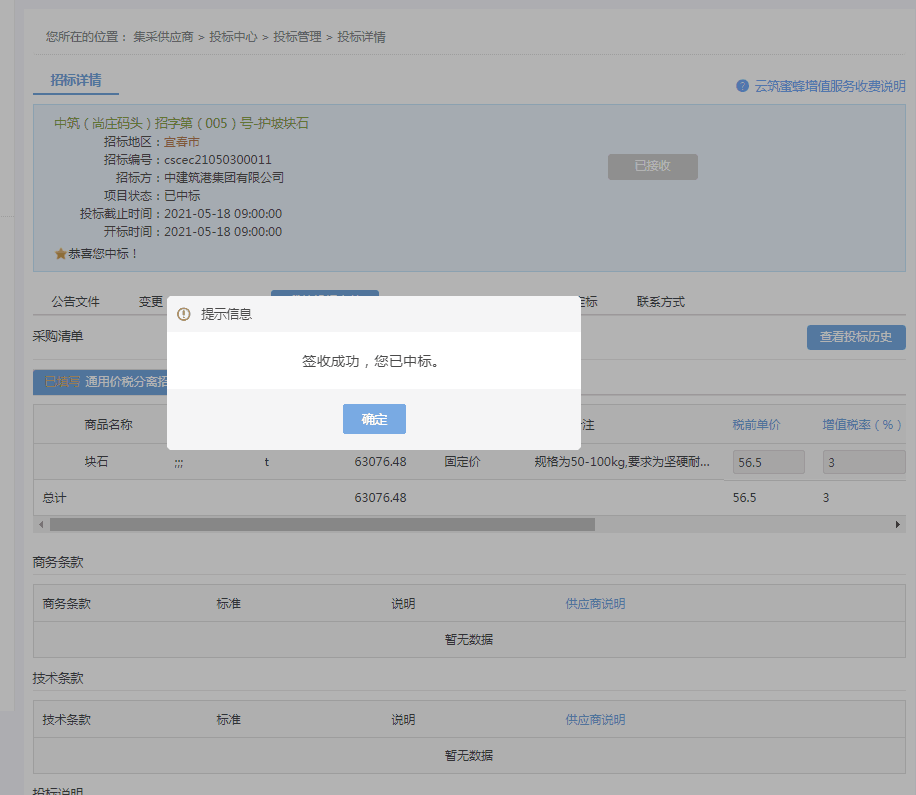Click the help question-mark icon

point(742,86)
